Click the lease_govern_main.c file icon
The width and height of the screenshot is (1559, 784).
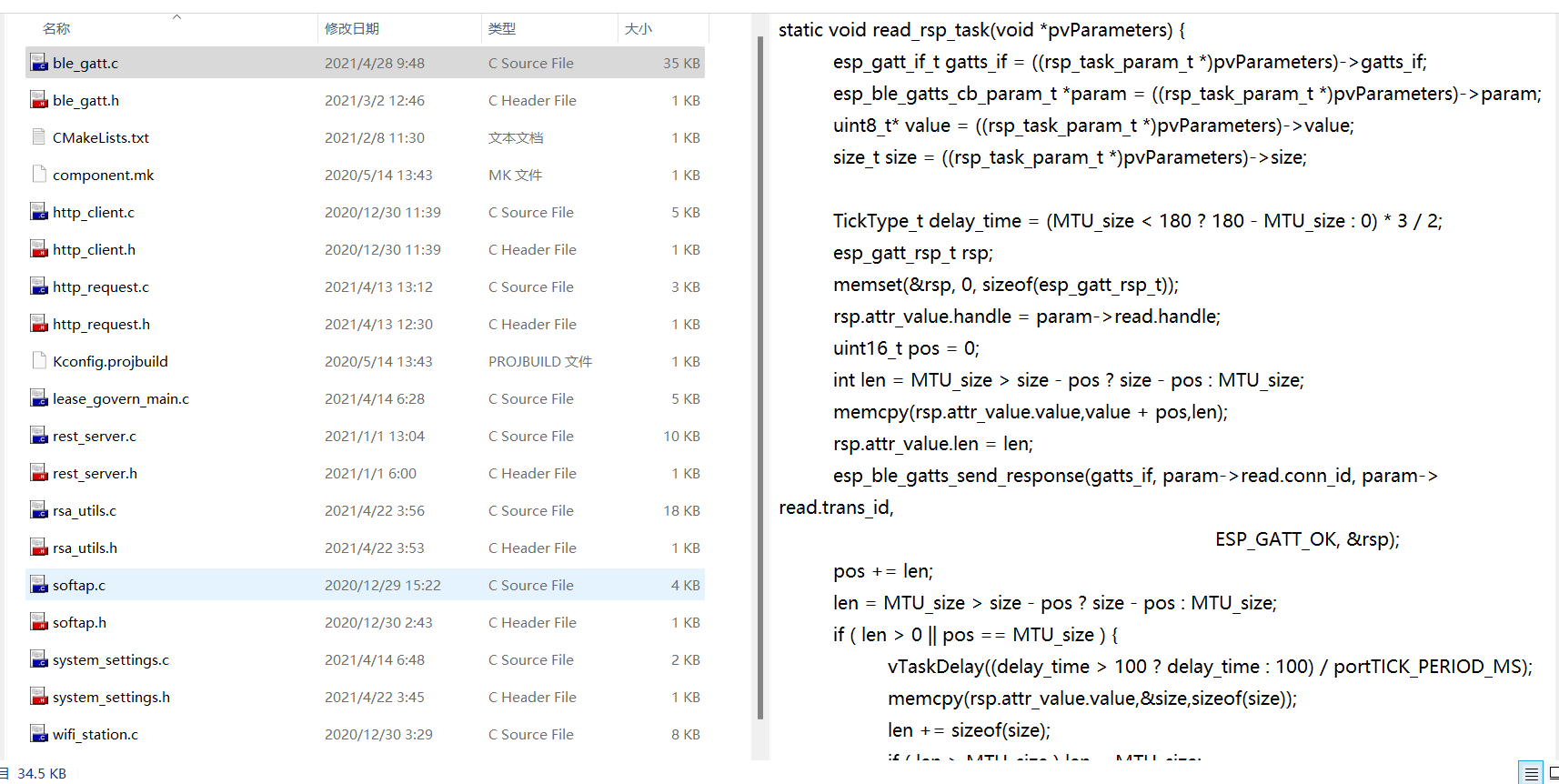[39, 398]
